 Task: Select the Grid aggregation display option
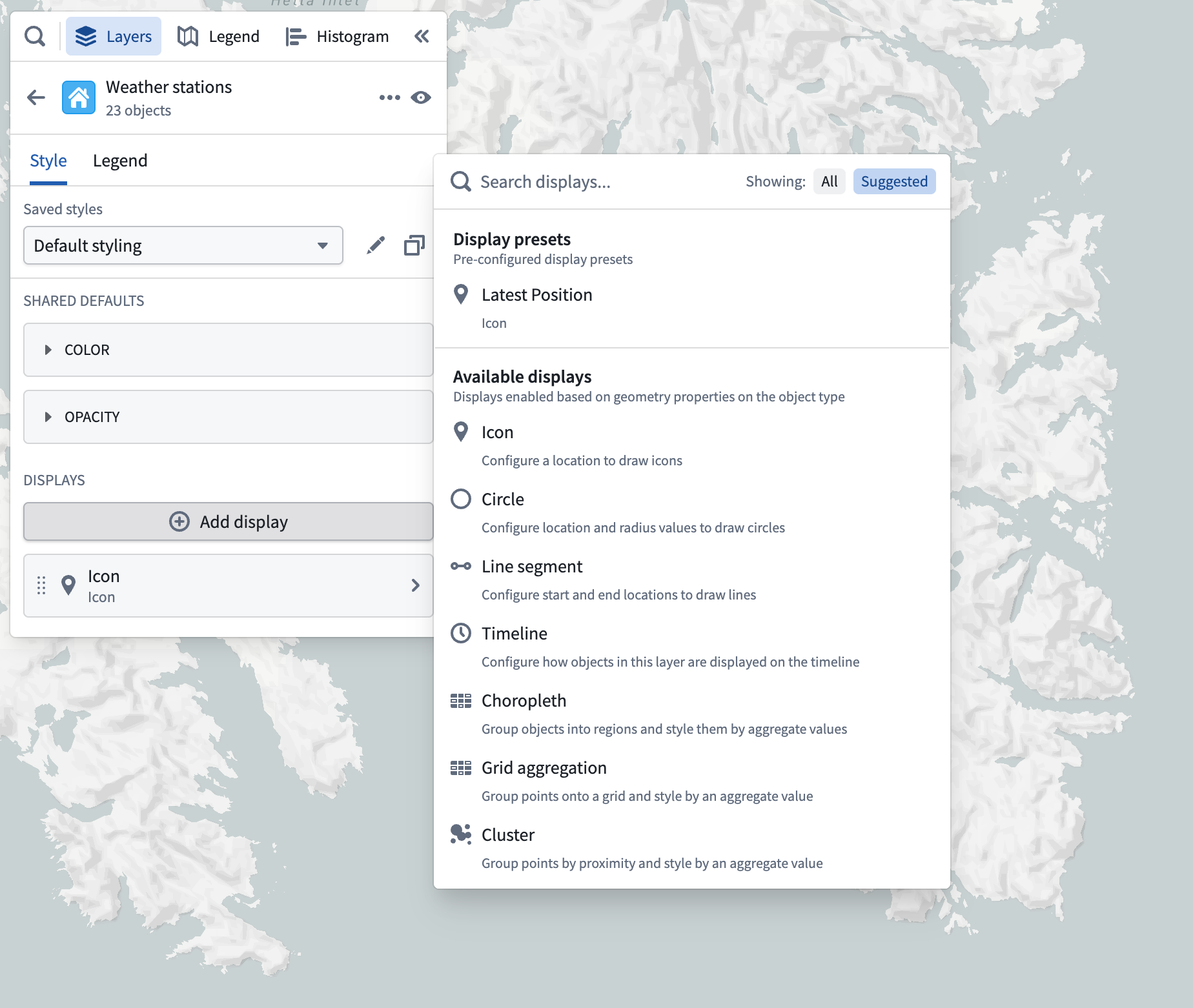point(544,767)
